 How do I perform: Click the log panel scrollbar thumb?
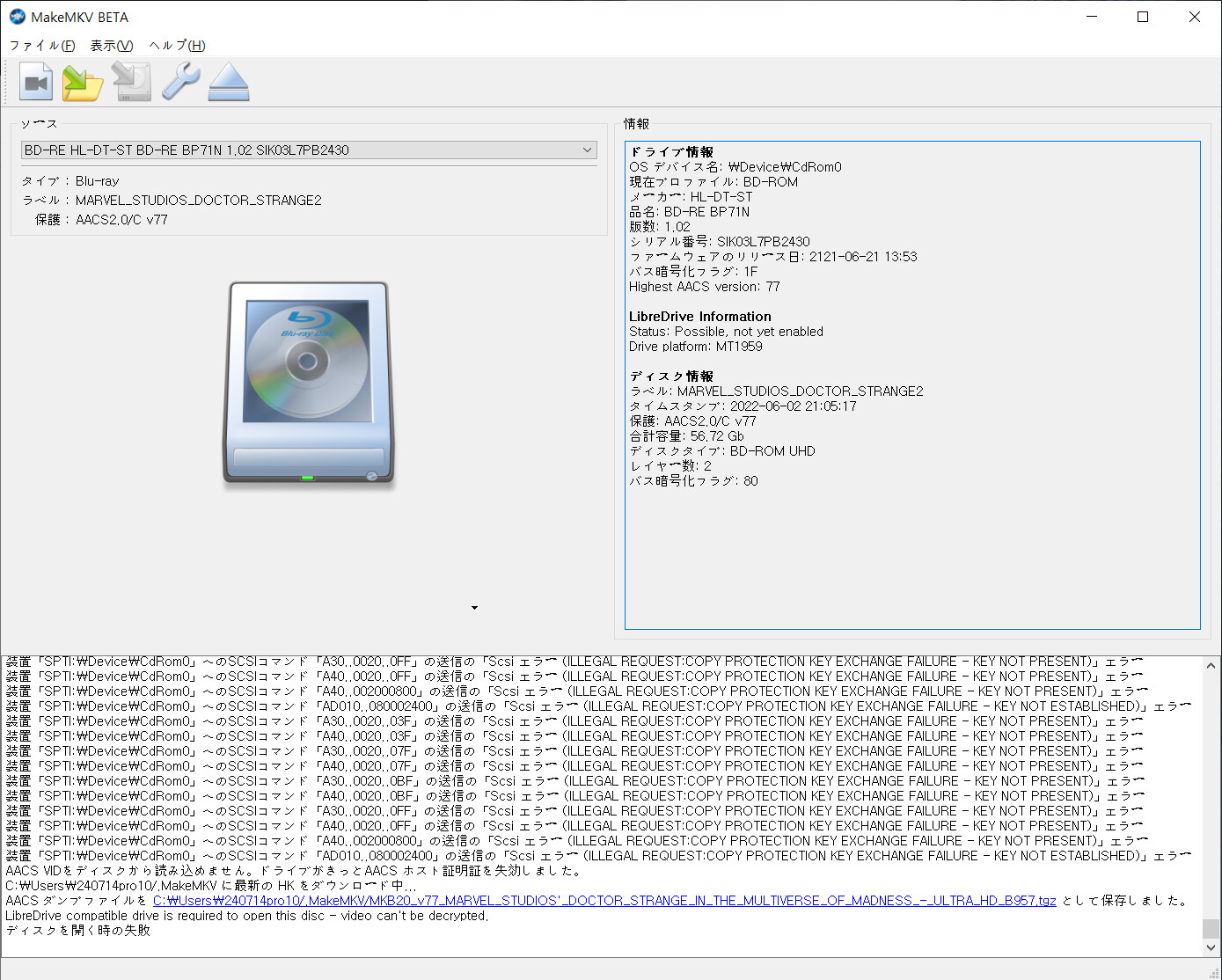coord(1211,929)
